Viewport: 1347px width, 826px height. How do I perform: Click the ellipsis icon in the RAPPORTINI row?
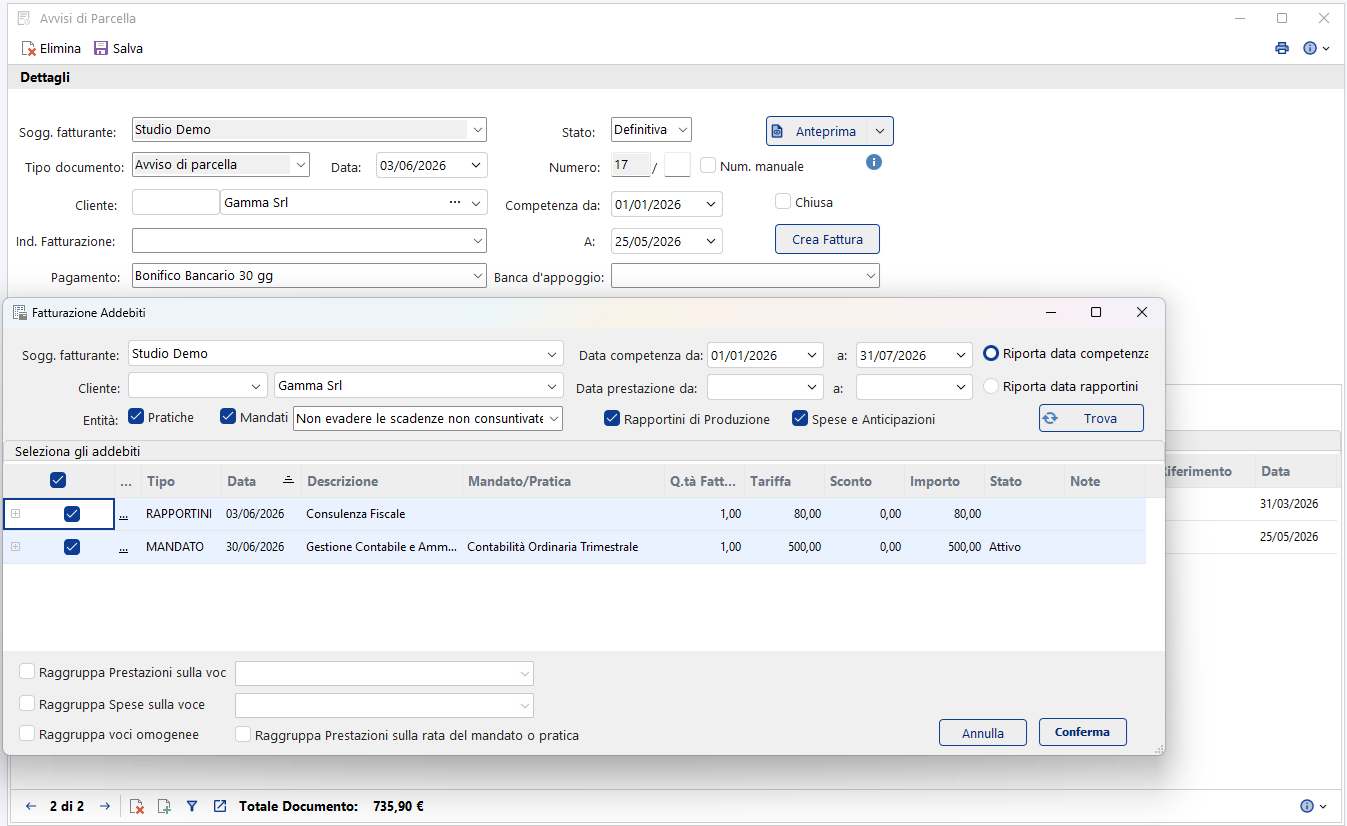coord(124,514)
